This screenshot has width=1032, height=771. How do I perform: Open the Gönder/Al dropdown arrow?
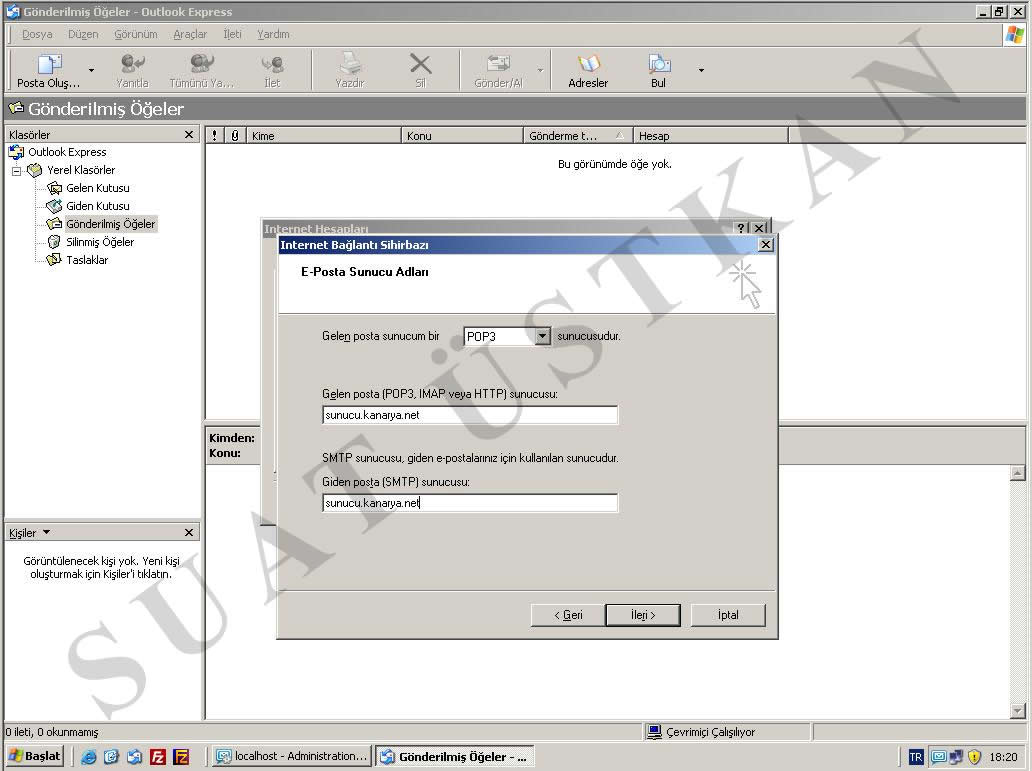point(540,70)
